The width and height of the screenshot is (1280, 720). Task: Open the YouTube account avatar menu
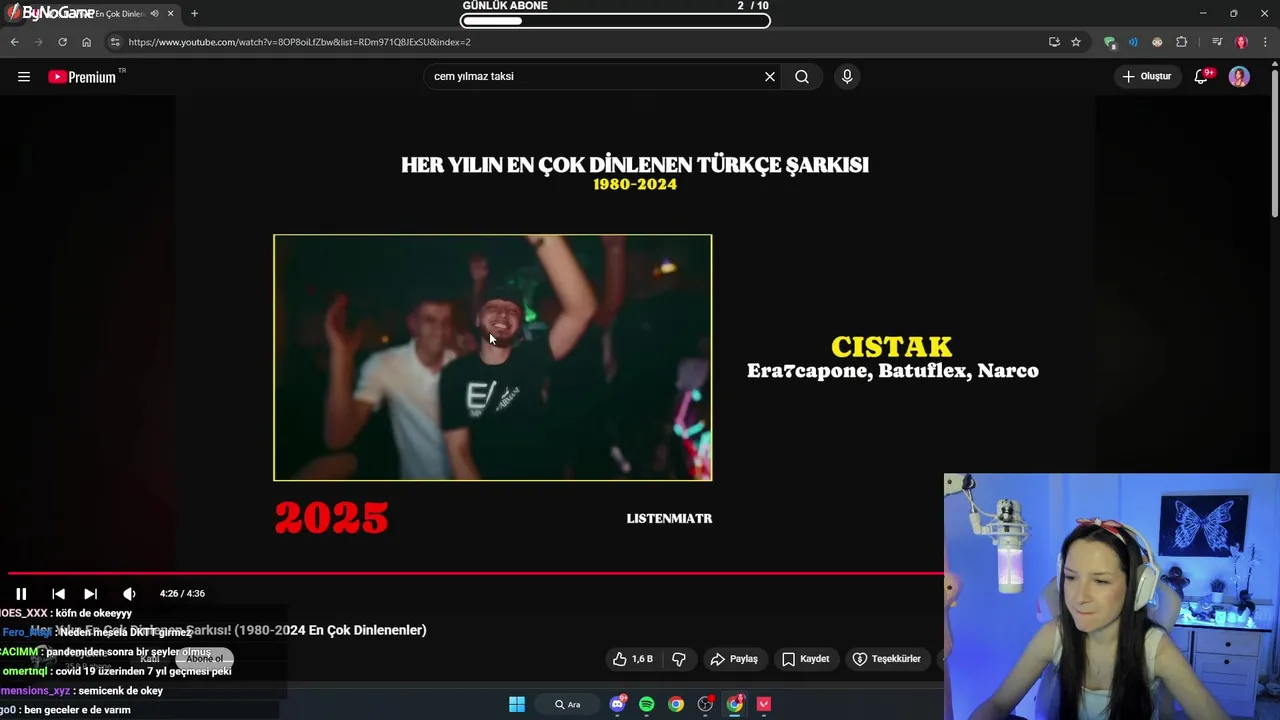coord(1239,77)
